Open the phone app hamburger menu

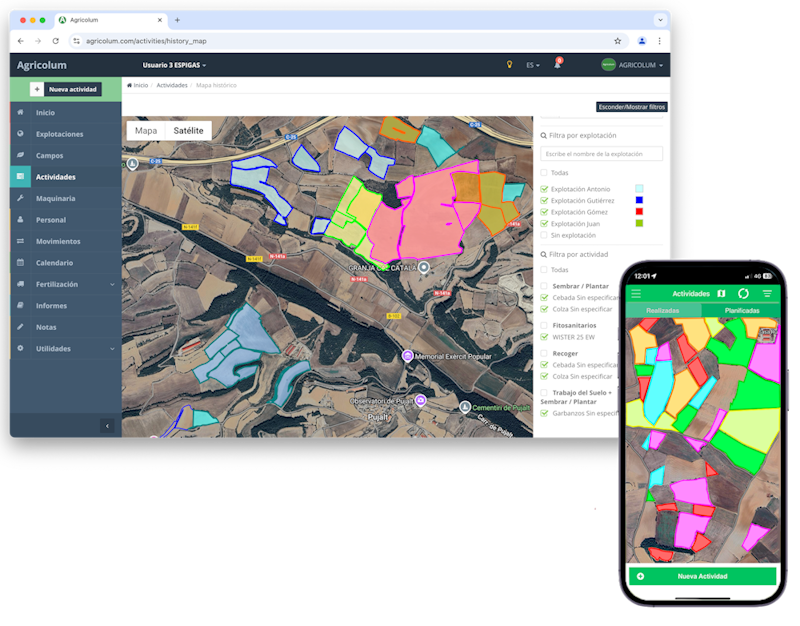(x=636, y=293)
